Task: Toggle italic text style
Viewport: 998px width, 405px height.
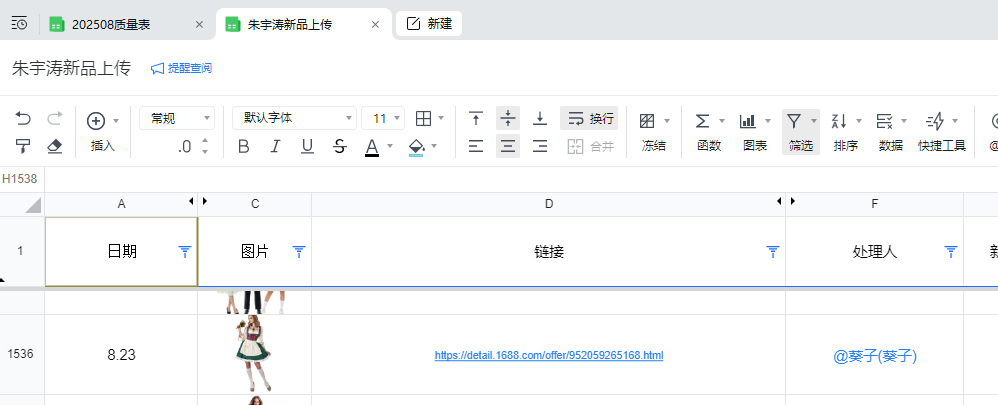Action: point(276,147)
